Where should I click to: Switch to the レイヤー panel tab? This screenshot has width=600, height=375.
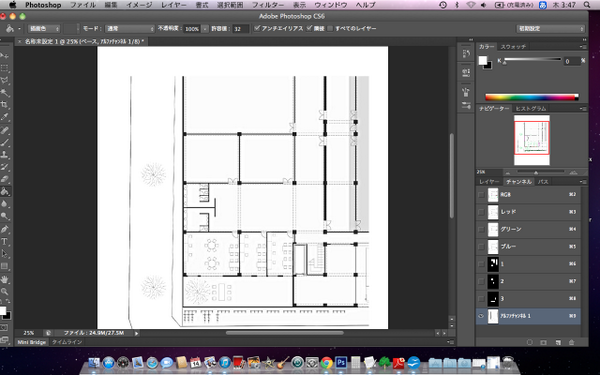(489, 182)
